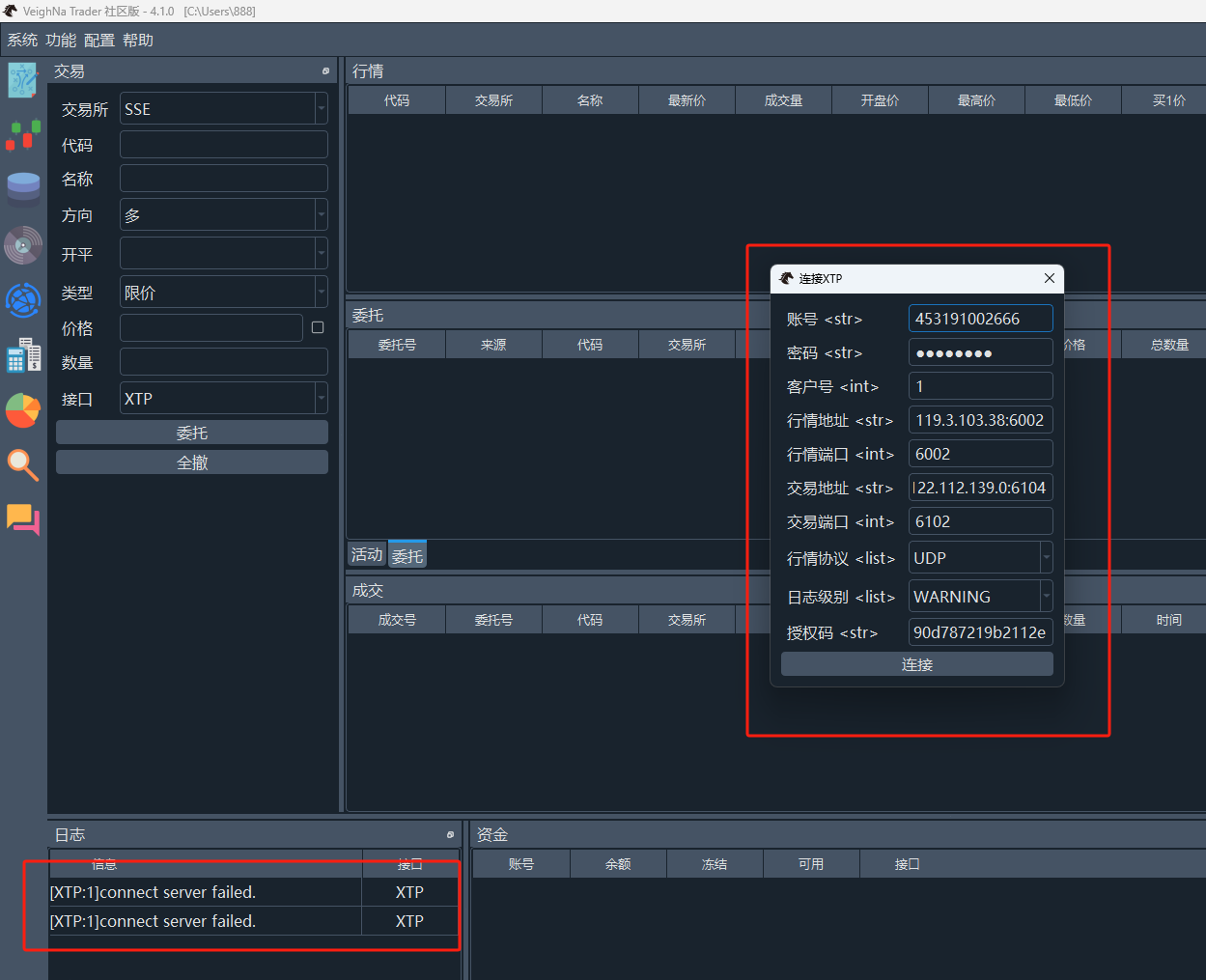
Task: Edit the 授权码 field
Action: pos(981,632)
